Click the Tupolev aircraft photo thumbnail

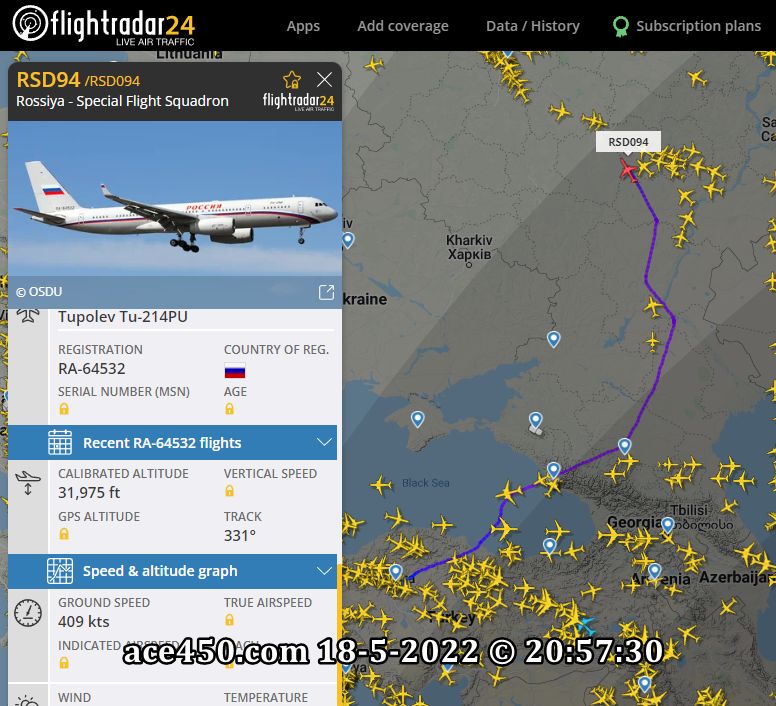coord(175,206)
